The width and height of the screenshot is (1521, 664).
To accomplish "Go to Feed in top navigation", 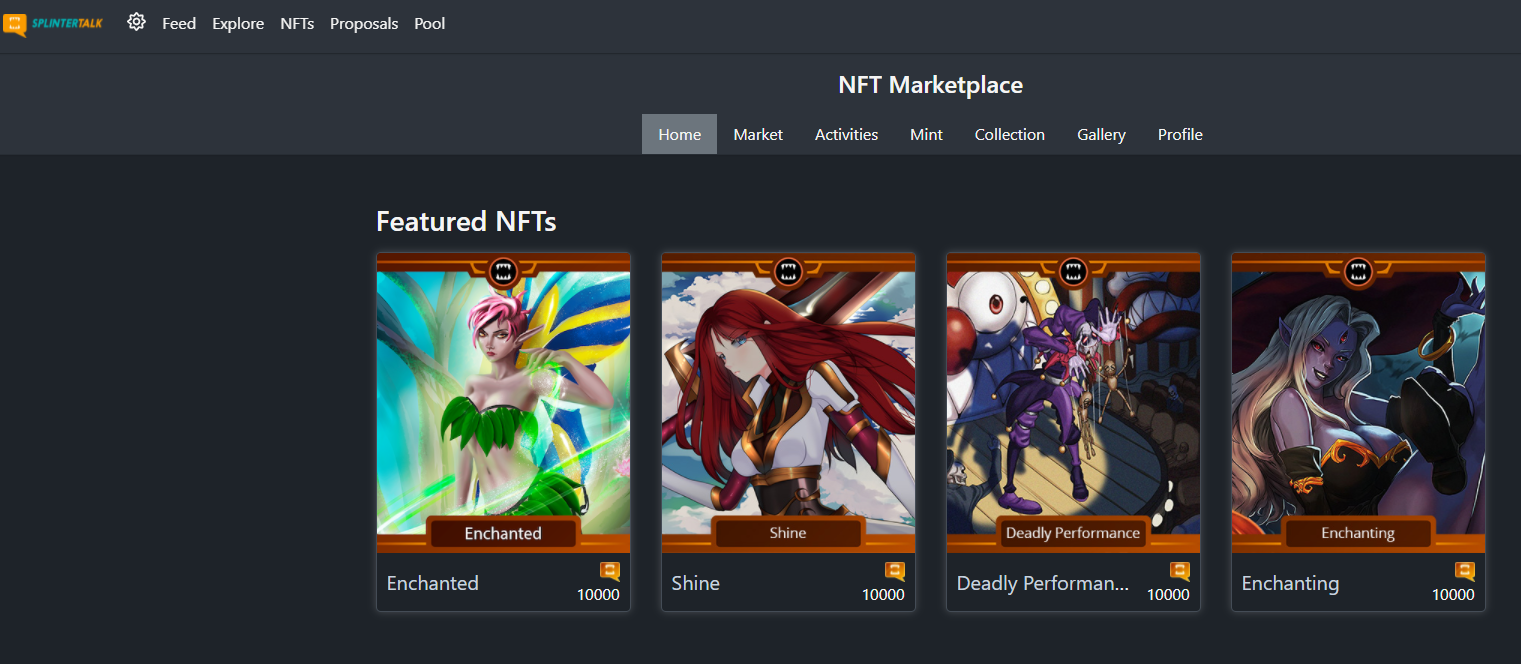I will [179, 23].
